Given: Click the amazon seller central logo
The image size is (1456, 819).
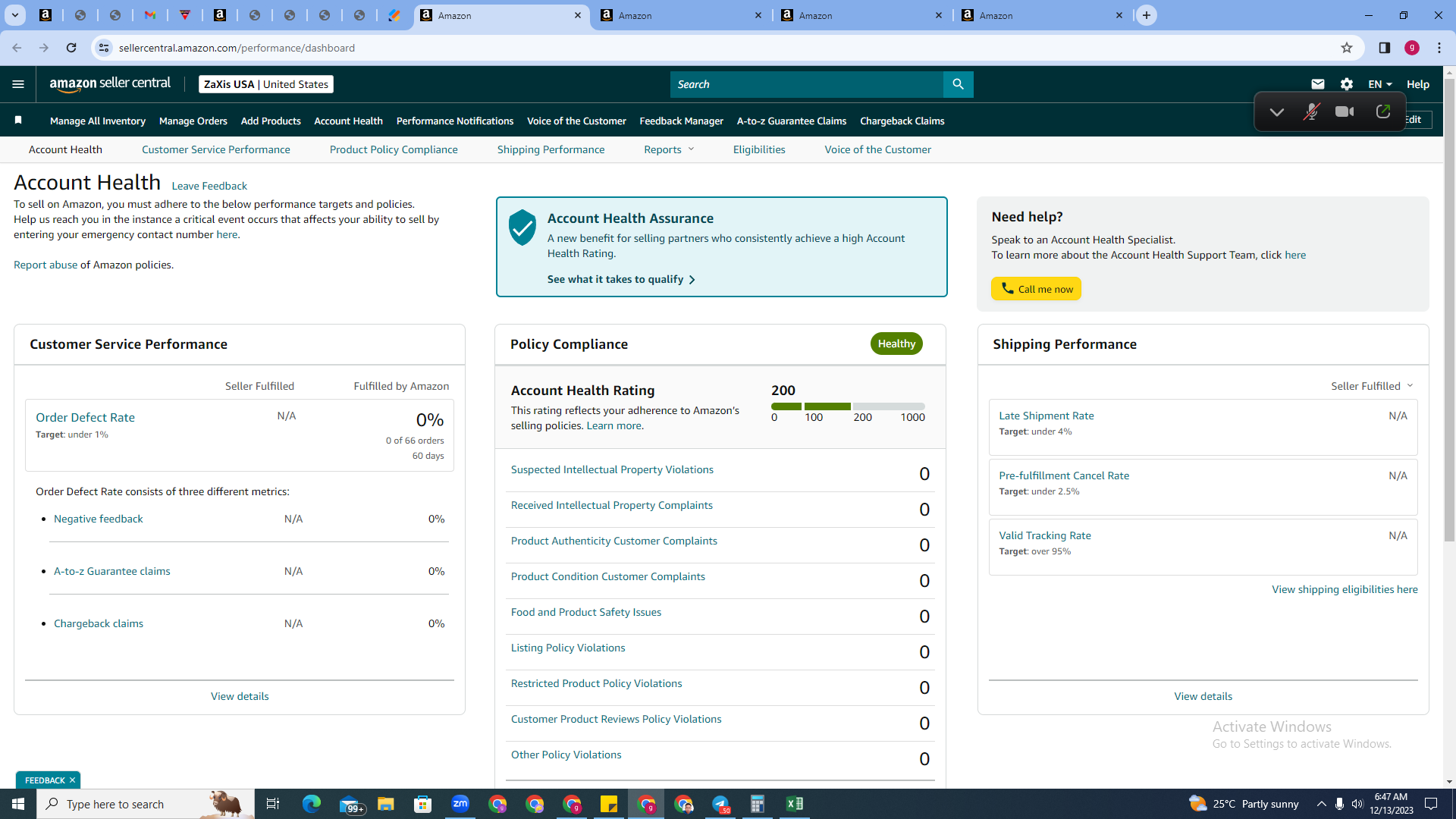Looking at the screenshot, I should 110,84.
